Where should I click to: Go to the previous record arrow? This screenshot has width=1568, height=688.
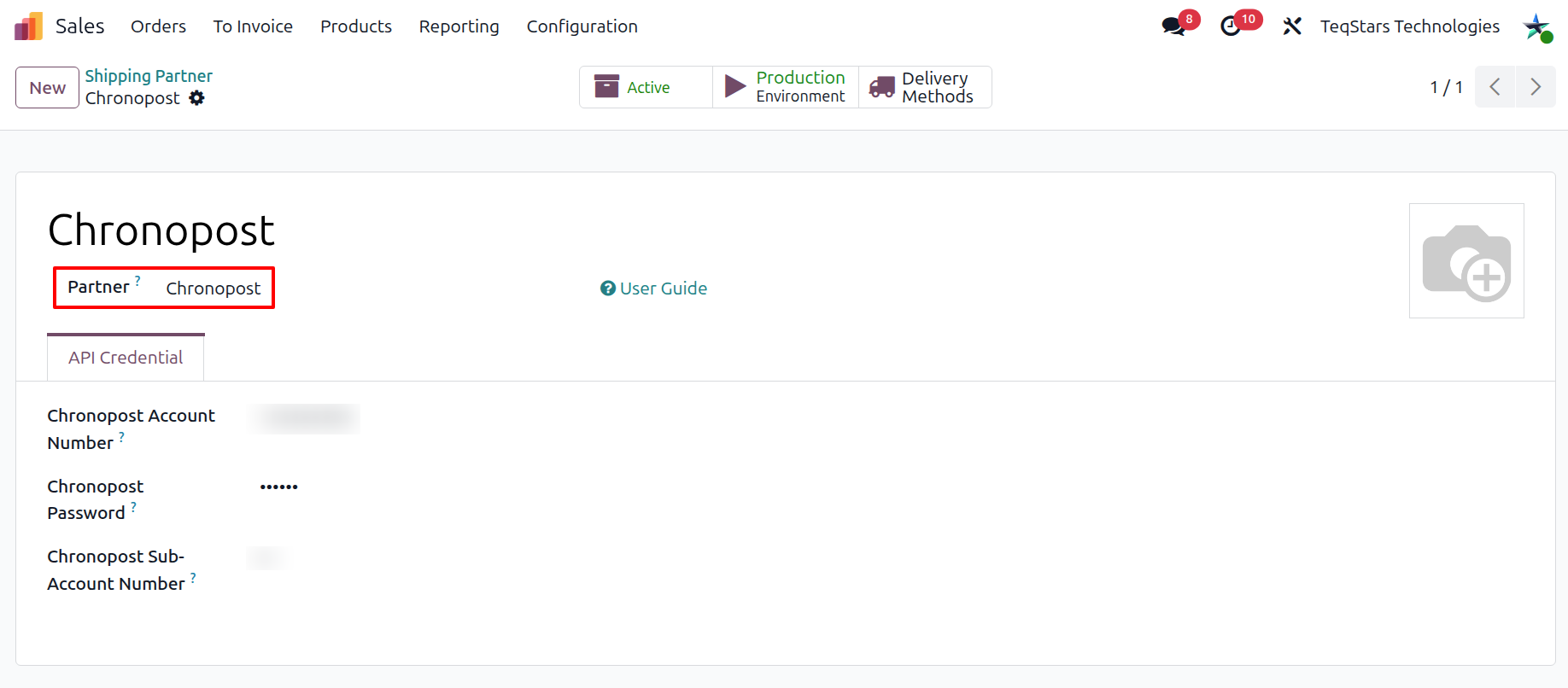coord(1495,87)
